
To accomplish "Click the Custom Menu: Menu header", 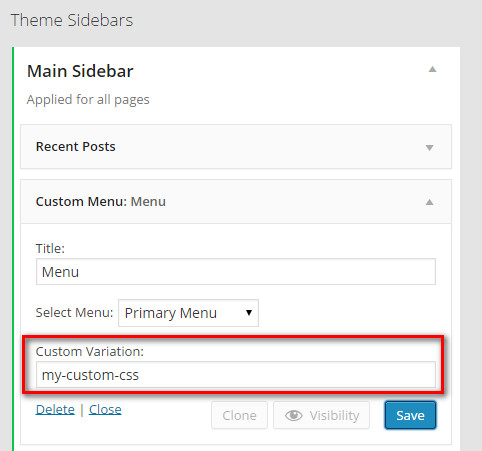I will pos(236,202).
